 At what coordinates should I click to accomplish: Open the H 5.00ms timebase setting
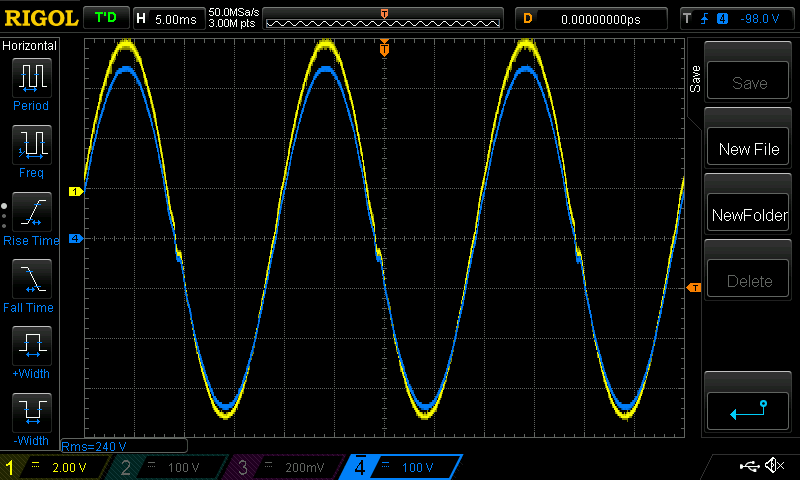click(166, 18)
